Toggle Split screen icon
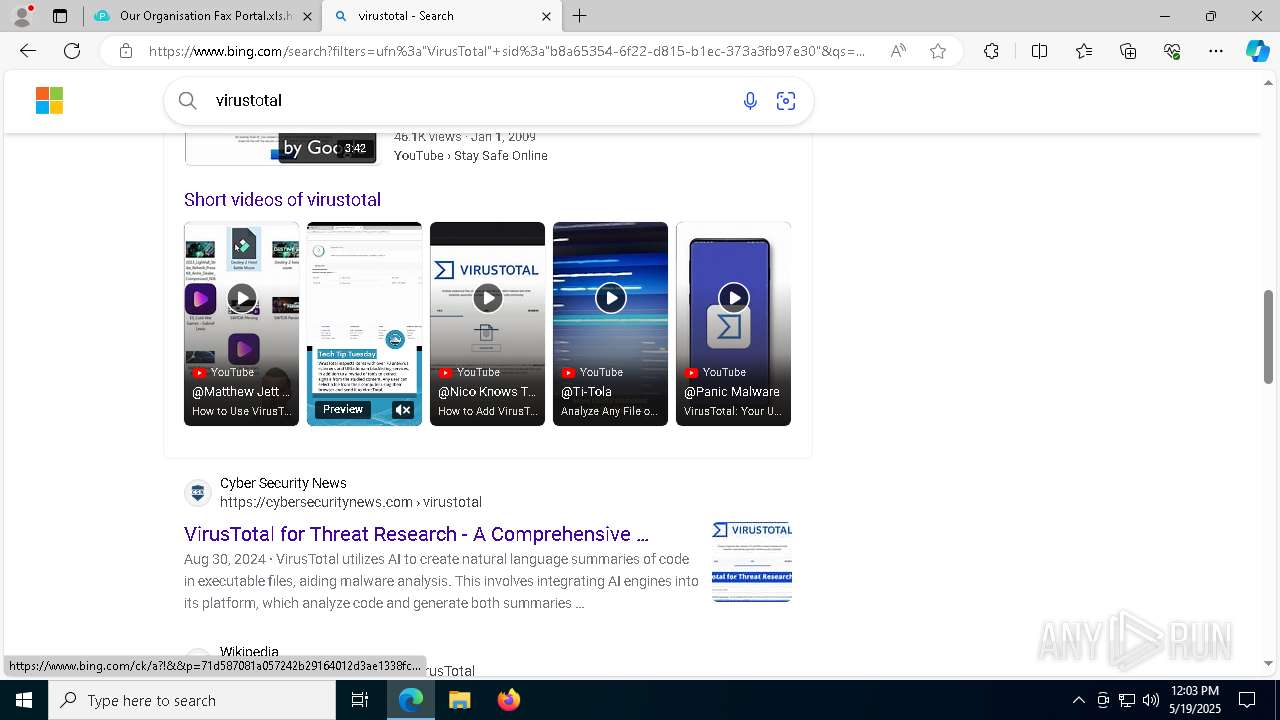 (x=1039, y=51)
